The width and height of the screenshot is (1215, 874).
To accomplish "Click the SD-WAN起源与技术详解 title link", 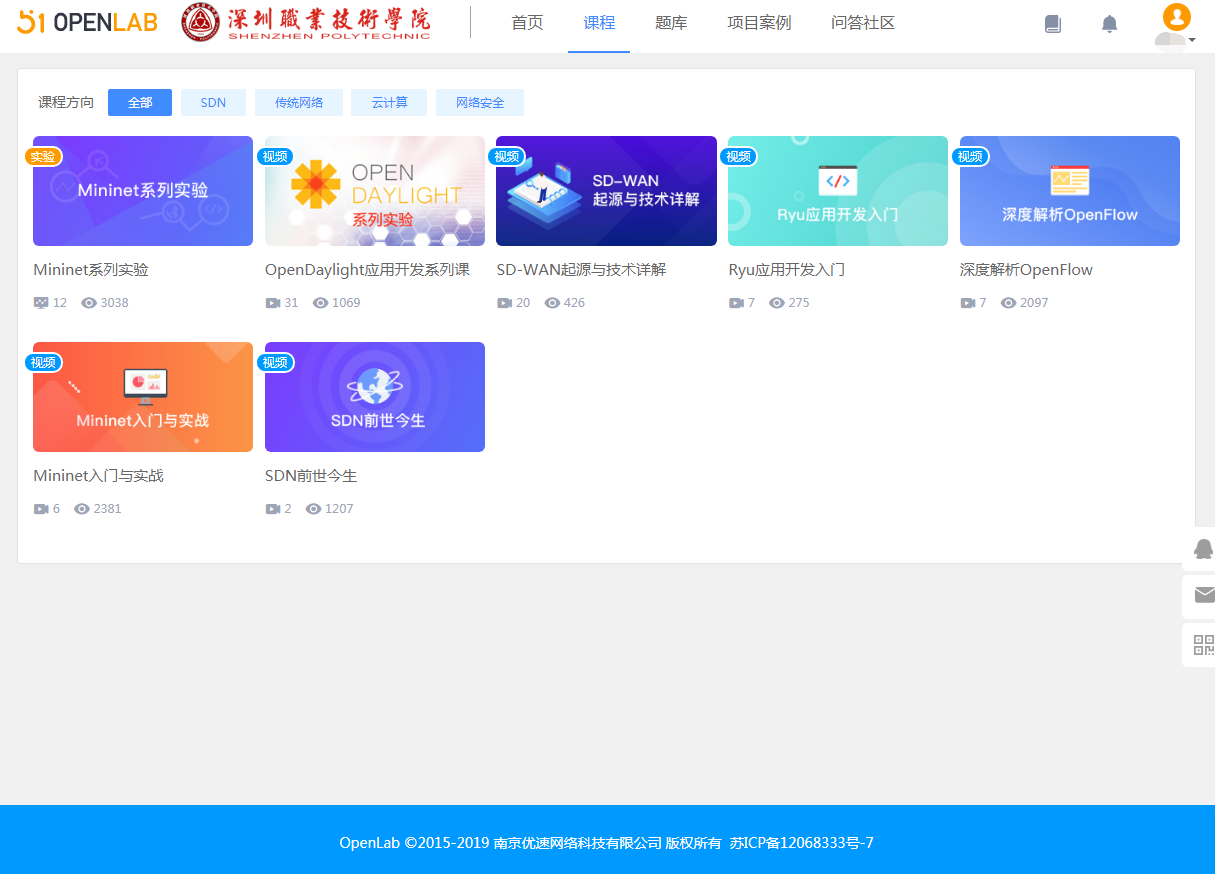I will point(581,270).
